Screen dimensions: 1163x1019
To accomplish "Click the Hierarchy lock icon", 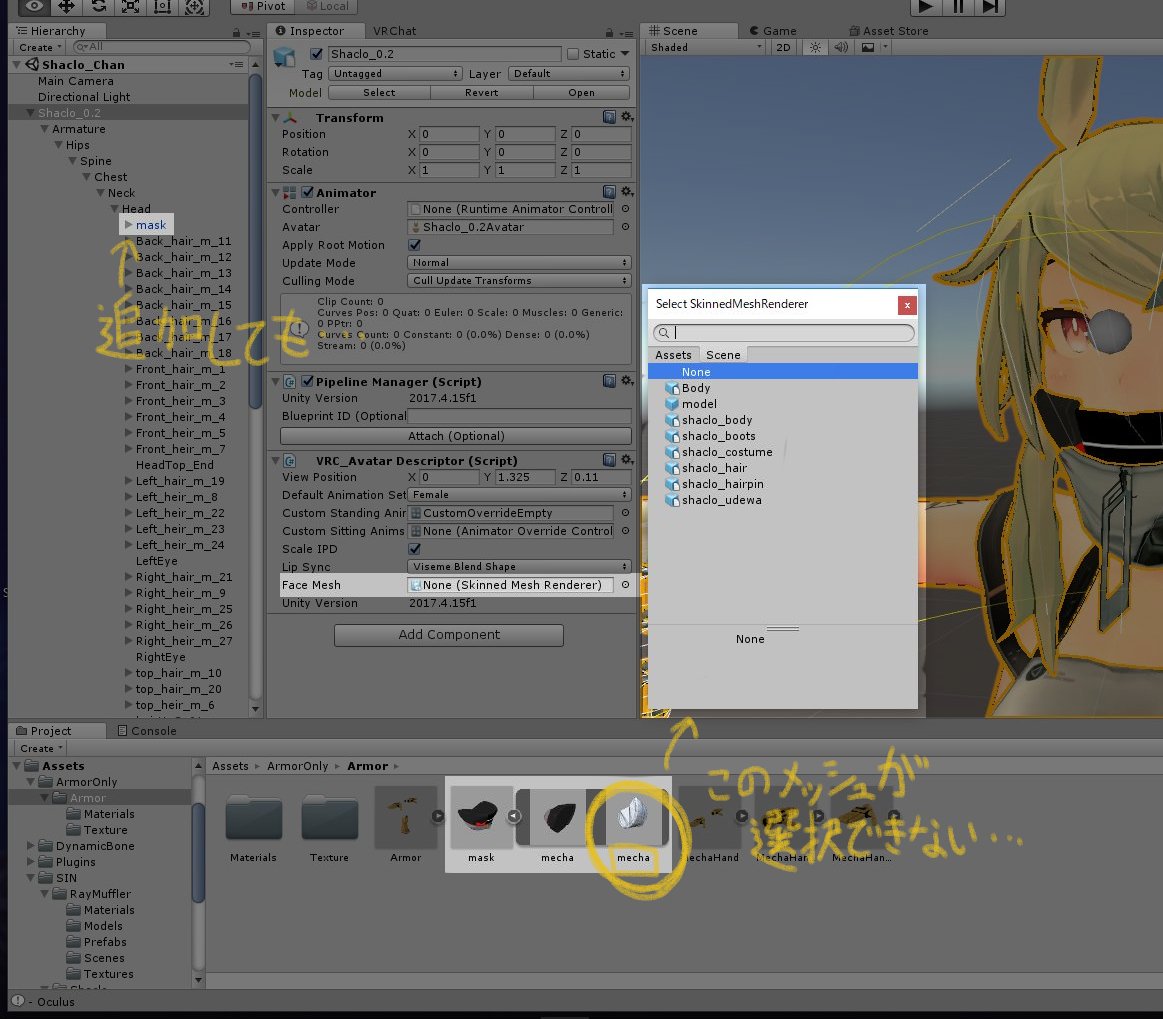I will [x=237, y=33].
